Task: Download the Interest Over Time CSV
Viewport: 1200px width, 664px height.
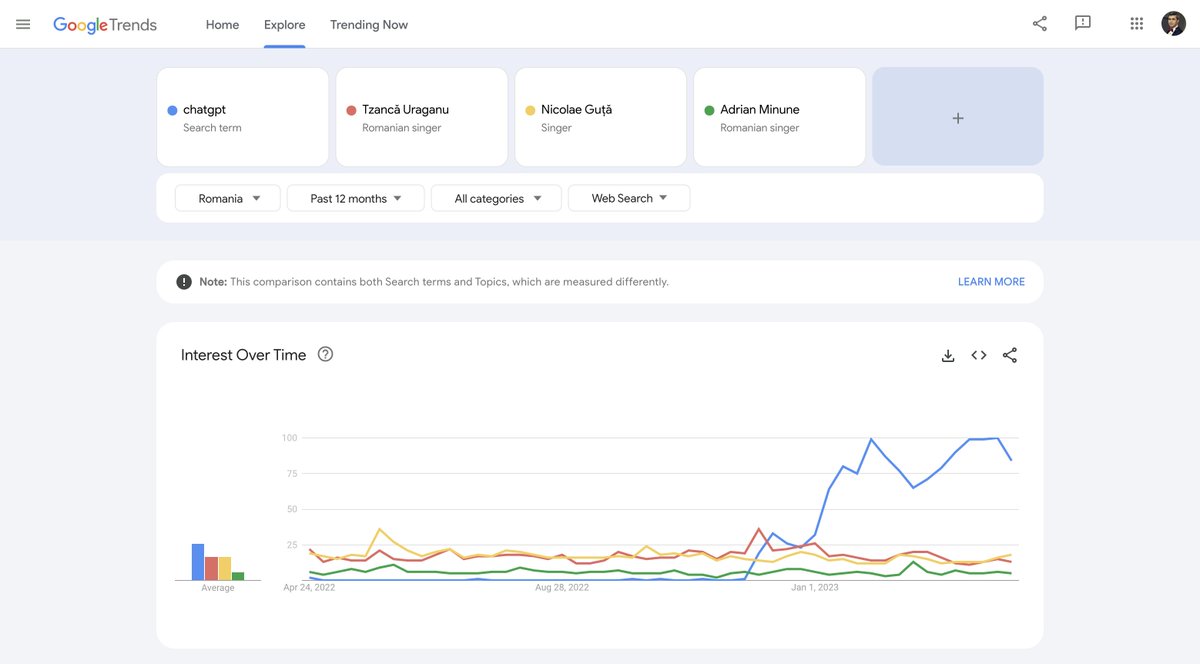Action: pos(948,355)
